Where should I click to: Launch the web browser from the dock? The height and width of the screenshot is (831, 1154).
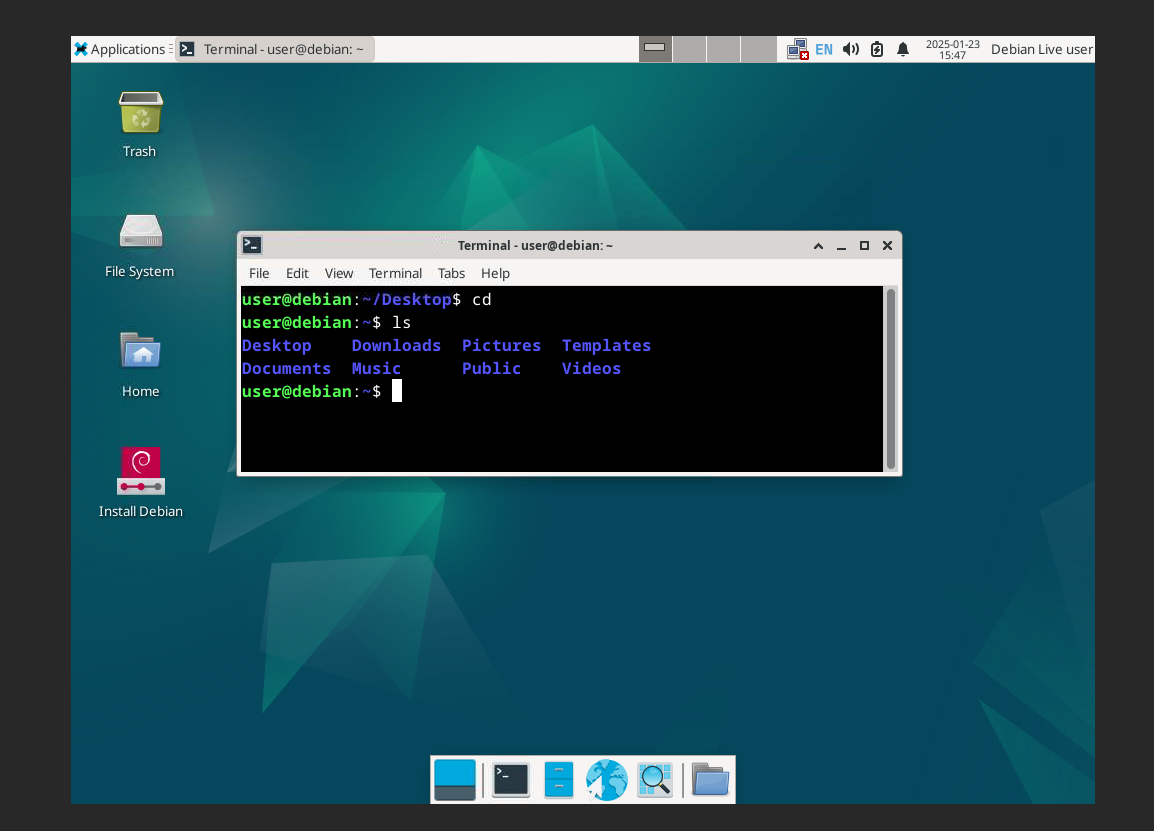[x=606, y=779]
